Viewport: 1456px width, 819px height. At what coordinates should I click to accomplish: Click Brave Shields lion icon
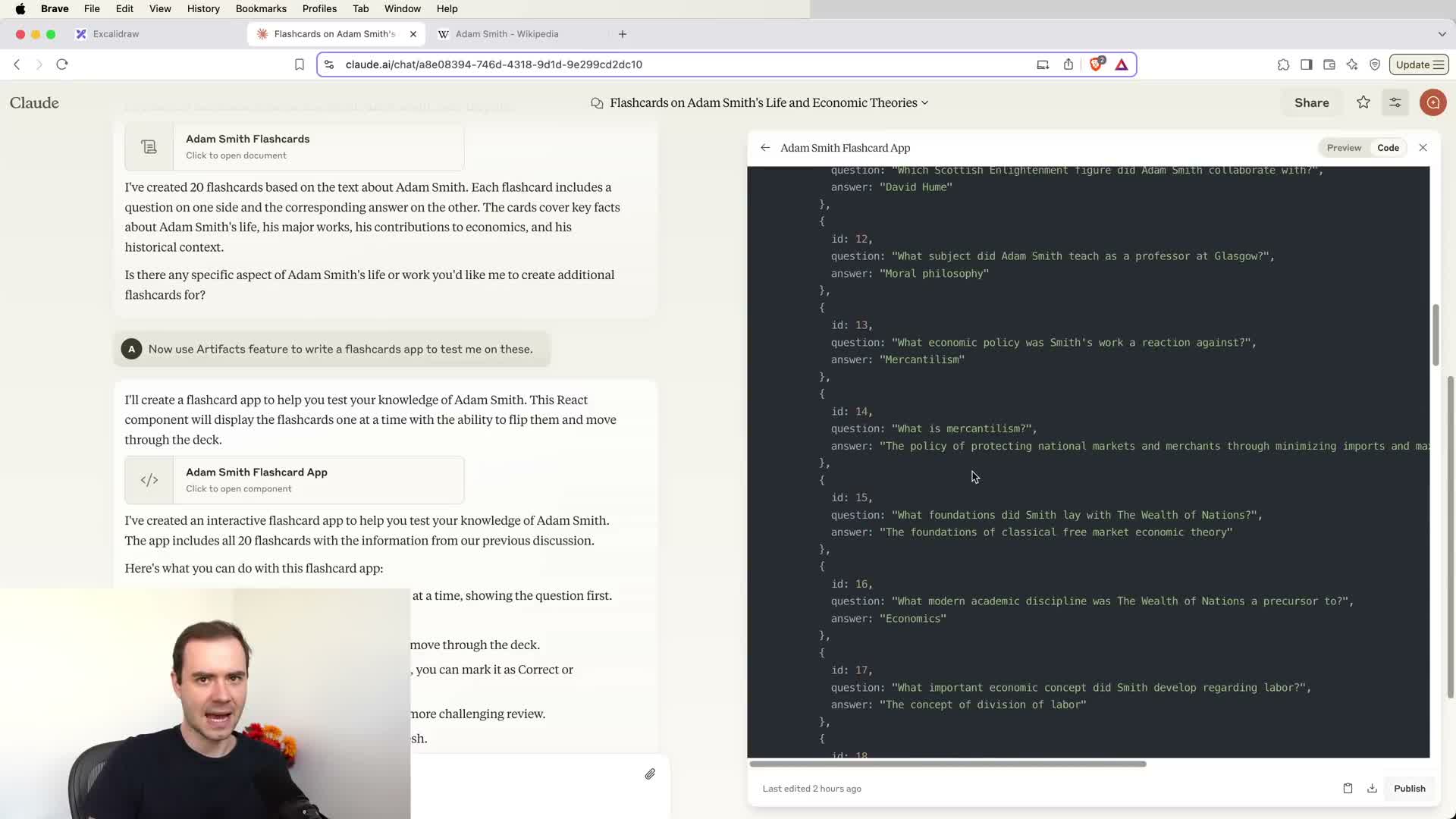coord(1096,64)
